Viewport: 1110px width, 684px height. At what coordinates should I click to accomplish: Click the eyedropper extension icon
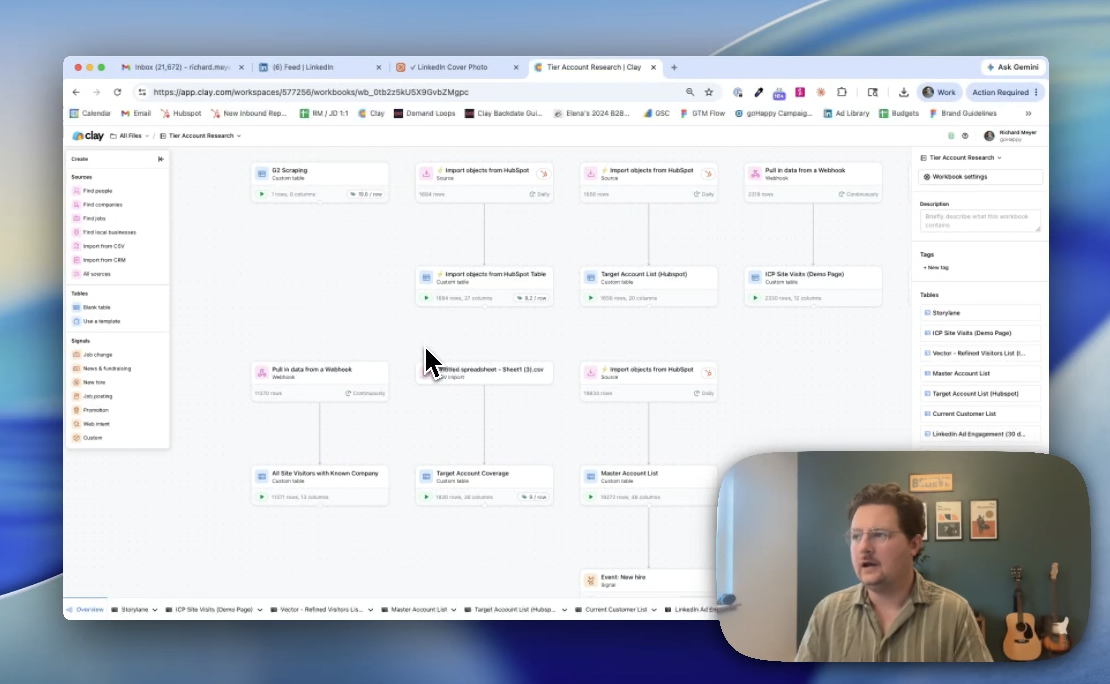[758, 92]
